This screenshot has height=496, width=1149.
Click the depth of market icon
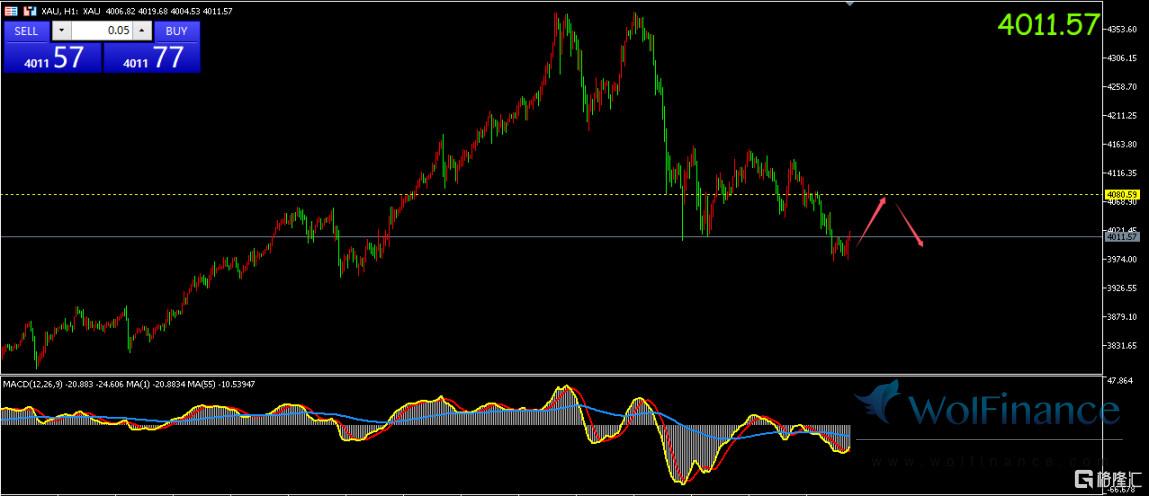coord(10,10)
